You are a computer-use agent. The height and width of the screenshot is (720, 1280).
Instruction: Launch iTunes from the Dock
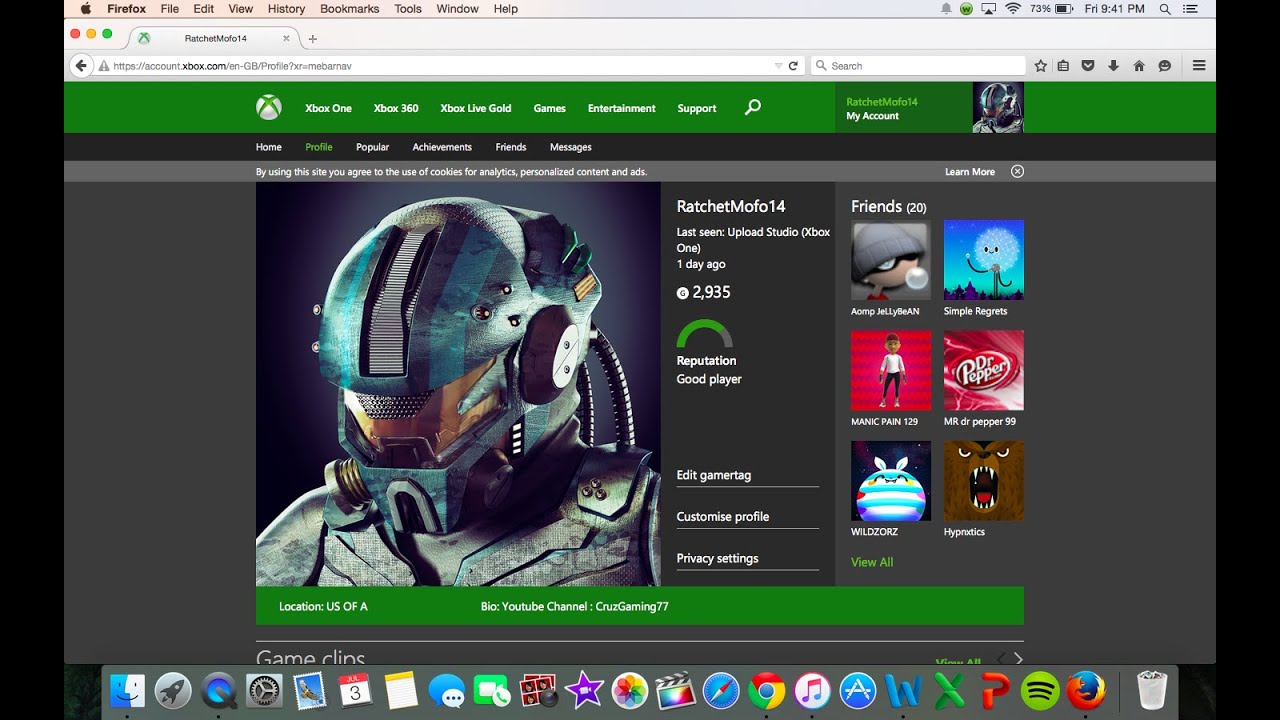812,691
